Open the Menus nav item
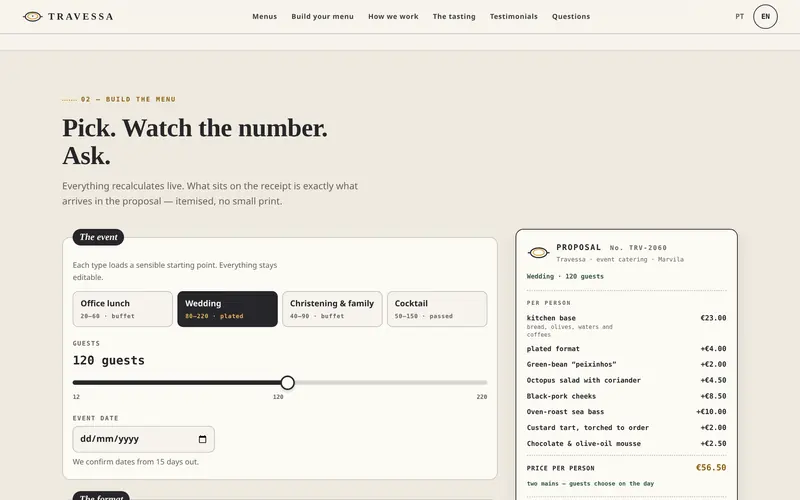Screen dimensions: 800x500 tap(264, 16)
